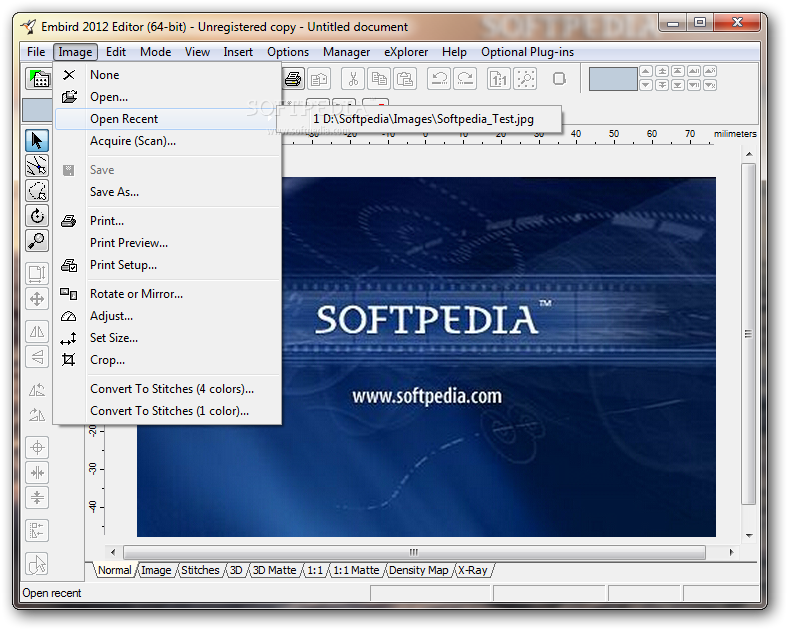The image size is (788, 630).
Task: Click the Paste clipboard toolbar icon
Action: 405,79
